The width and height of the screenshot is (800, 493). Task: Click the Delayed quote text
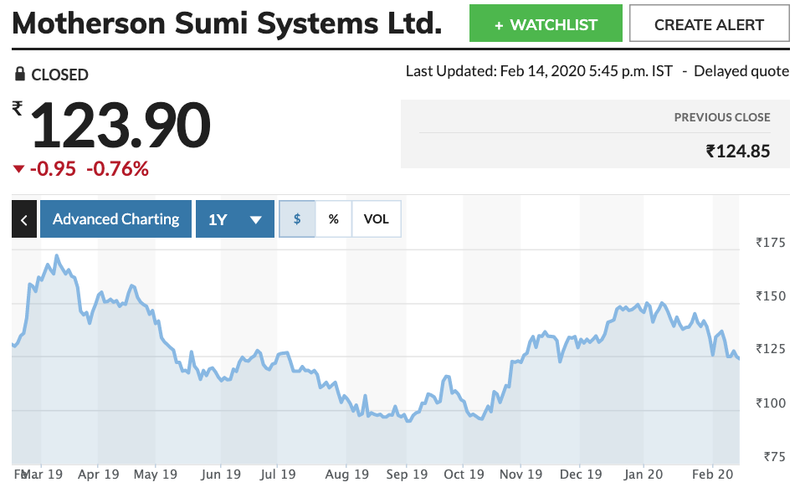[741, 71]
